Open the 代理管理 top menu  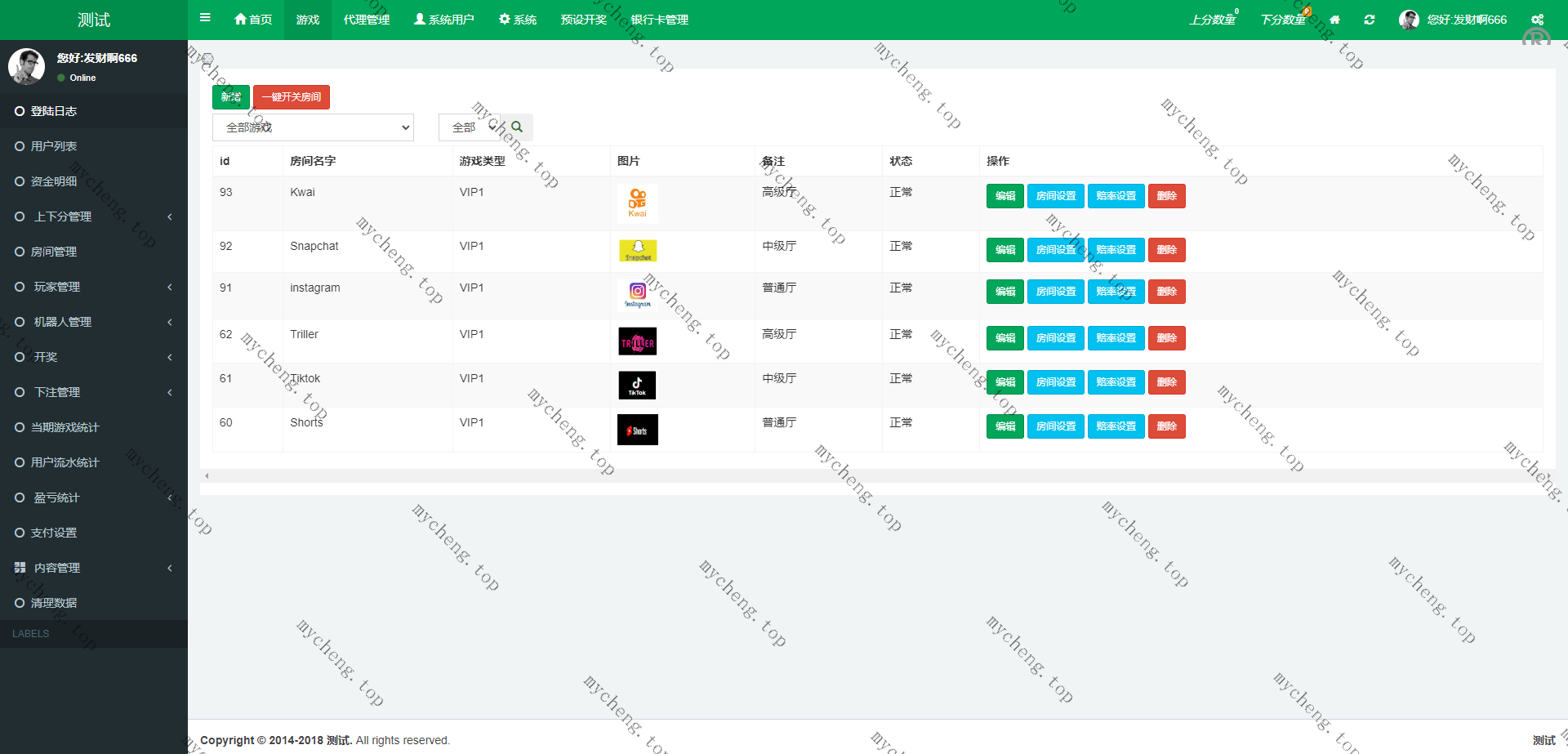367,20
